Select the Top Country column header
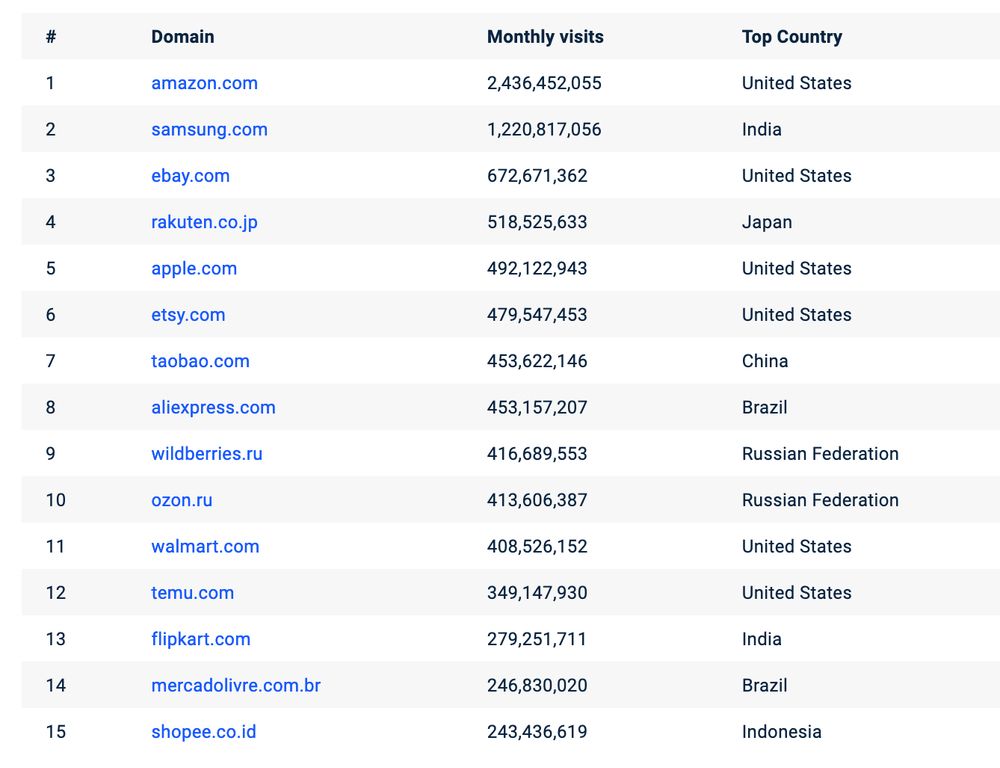 [x=791, y=37]
